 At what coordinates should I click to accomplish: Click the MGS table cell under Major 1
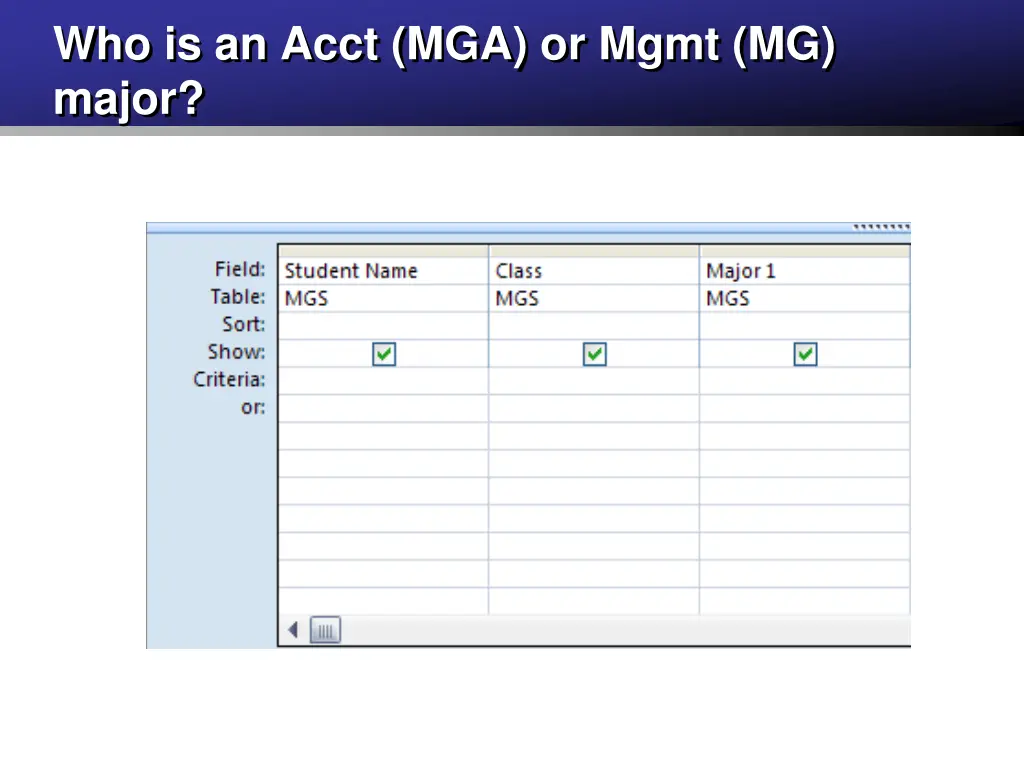(x=805, y=298)
